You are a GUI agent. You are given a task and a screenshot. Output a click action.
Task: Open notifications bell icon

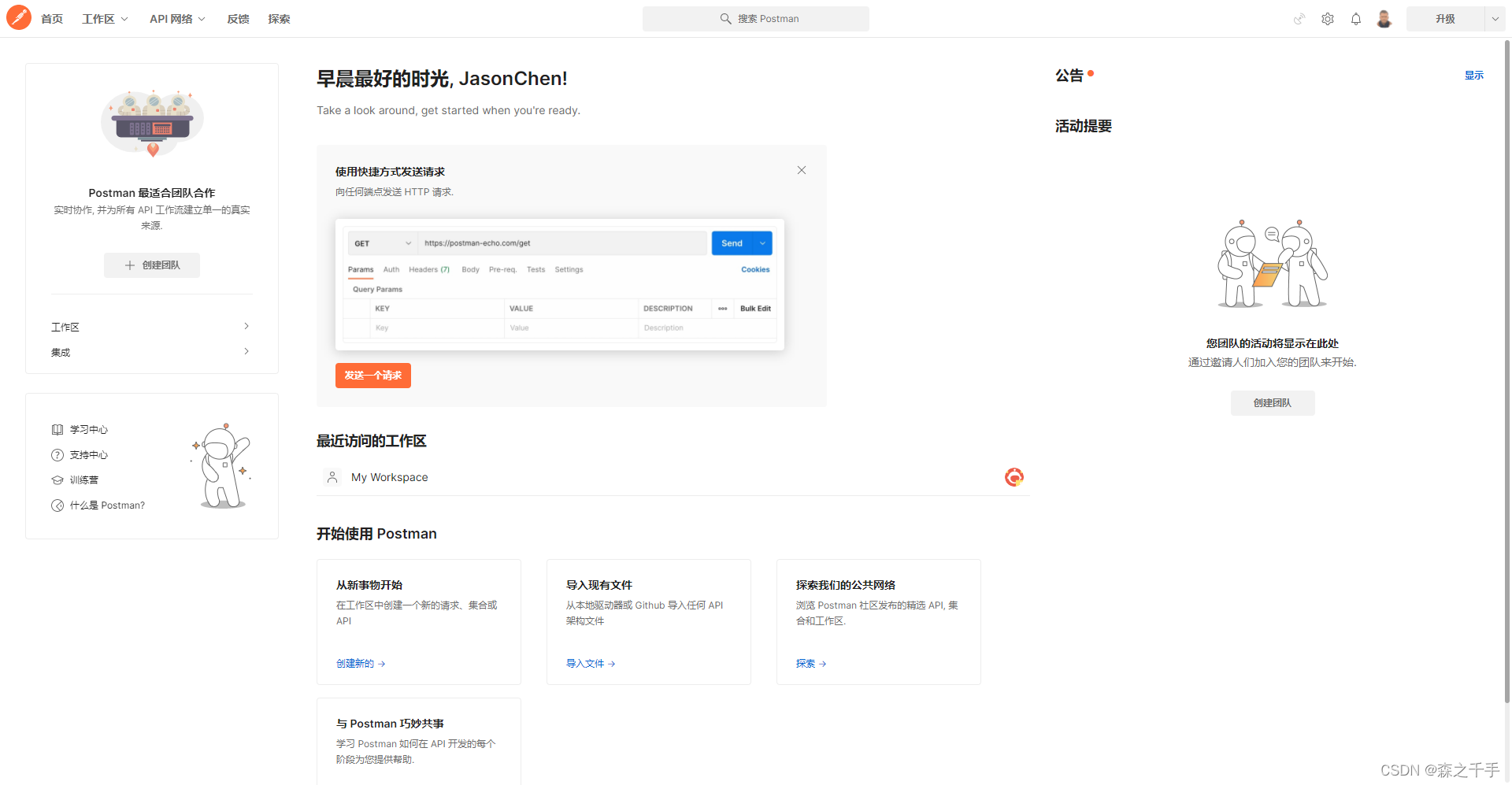pos(1356,19)
